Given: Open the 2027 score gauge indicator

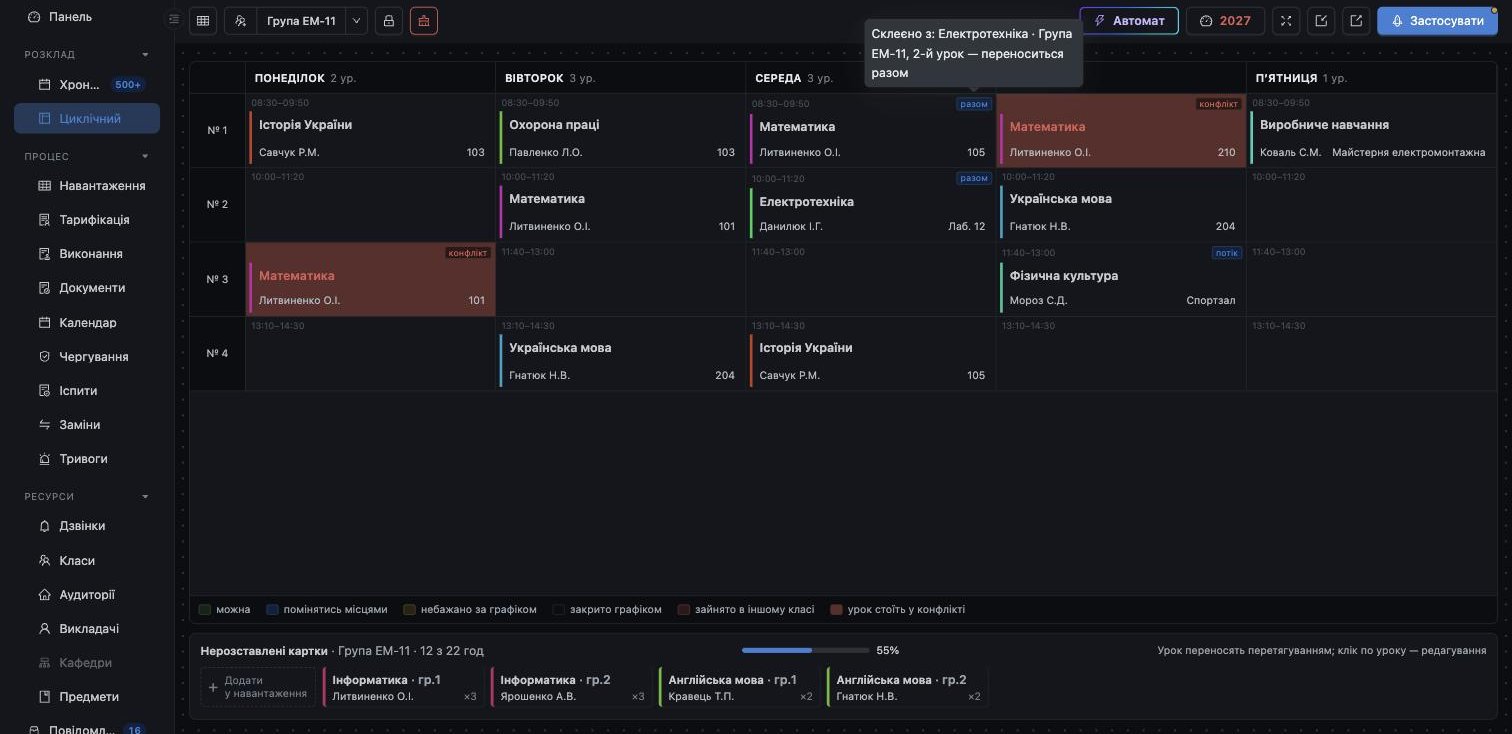Looking at the screenshot, I should pos(1225,21).
